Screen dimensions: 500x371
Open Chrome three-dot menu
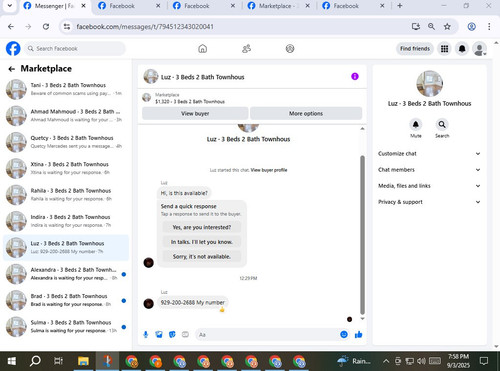pos(489,27)
